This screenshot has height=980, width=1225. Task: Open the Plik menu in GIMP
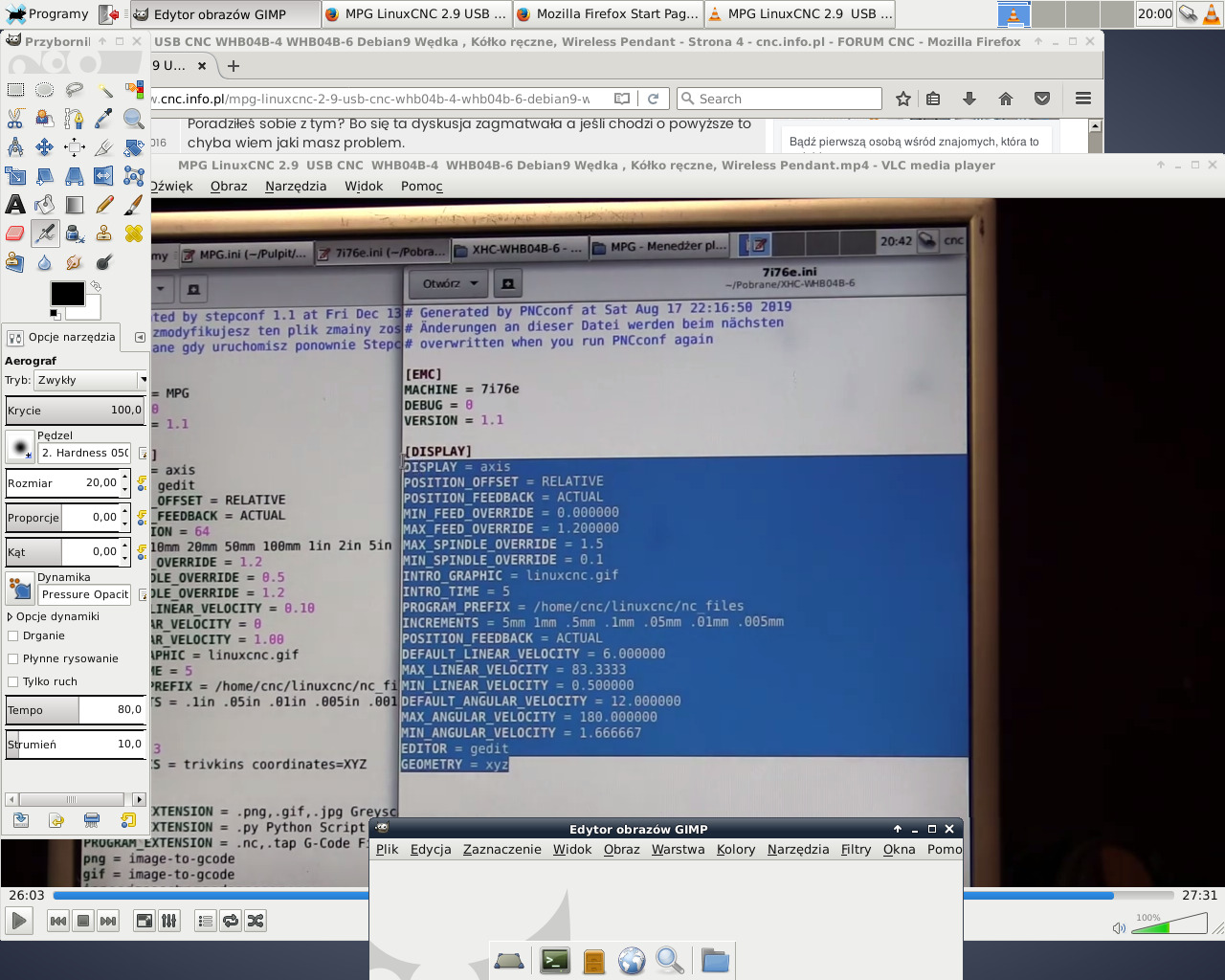(387, 849)
